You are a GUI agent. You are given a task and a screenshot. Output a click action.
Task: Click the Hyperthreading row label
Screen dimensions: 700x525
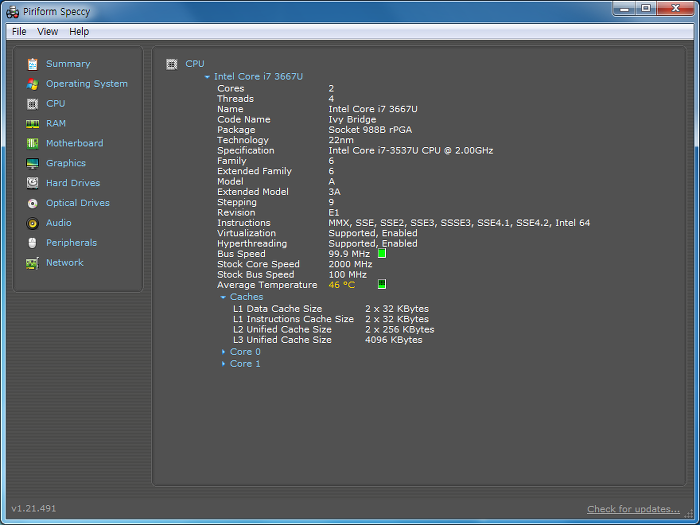click(252, 244)
